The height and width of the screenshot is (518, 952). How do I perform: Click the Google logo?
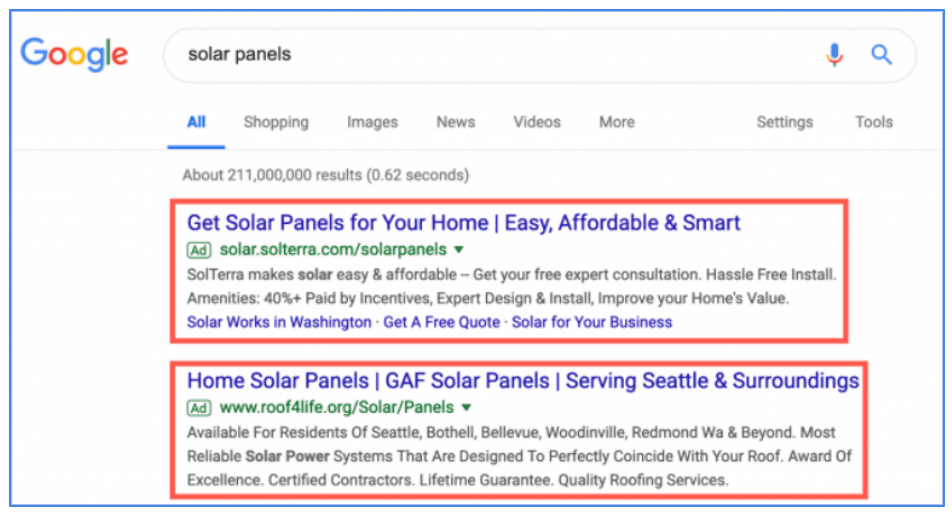pos(74,54)
